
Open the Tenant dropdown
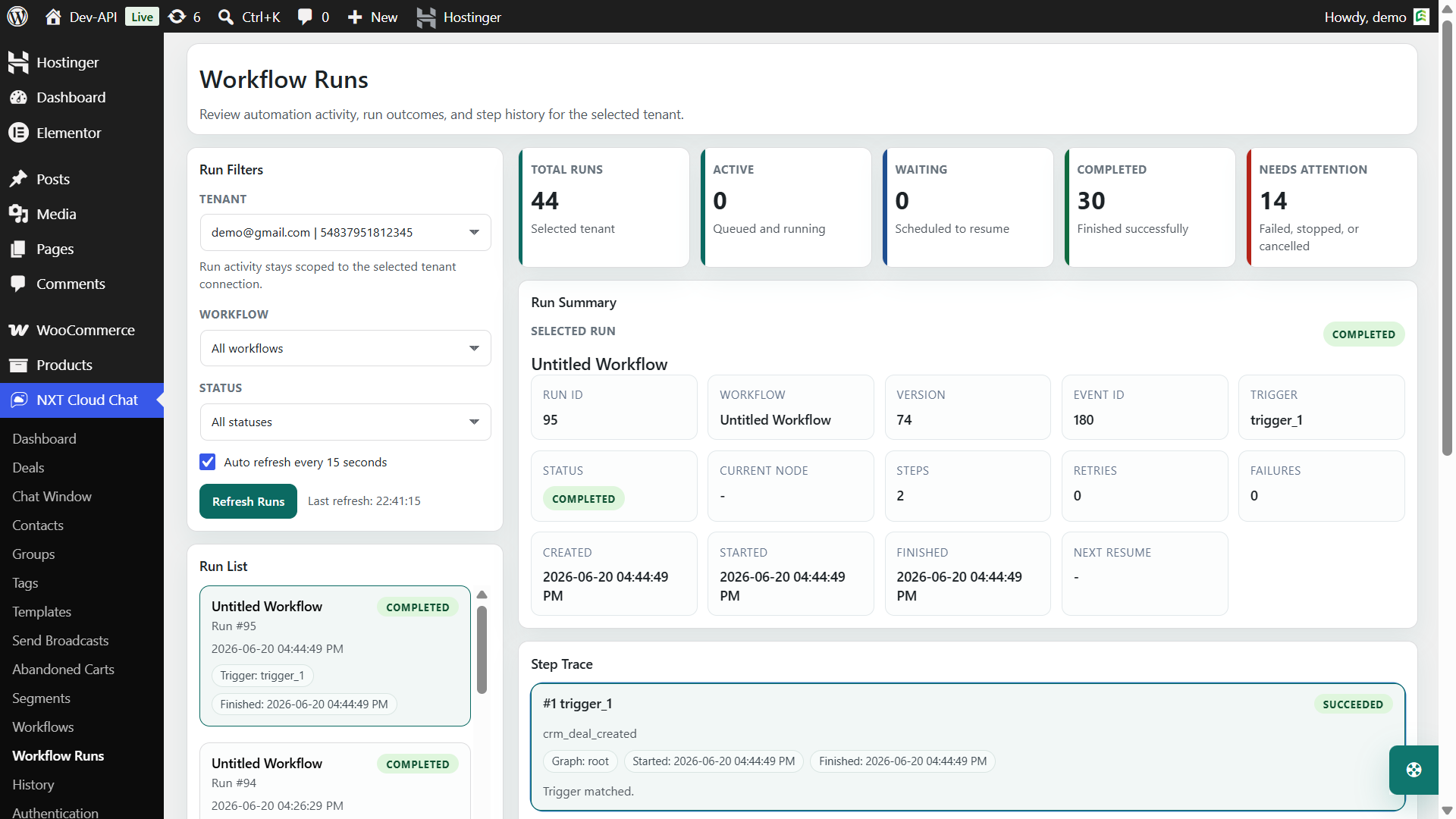(x=345, y=232)
